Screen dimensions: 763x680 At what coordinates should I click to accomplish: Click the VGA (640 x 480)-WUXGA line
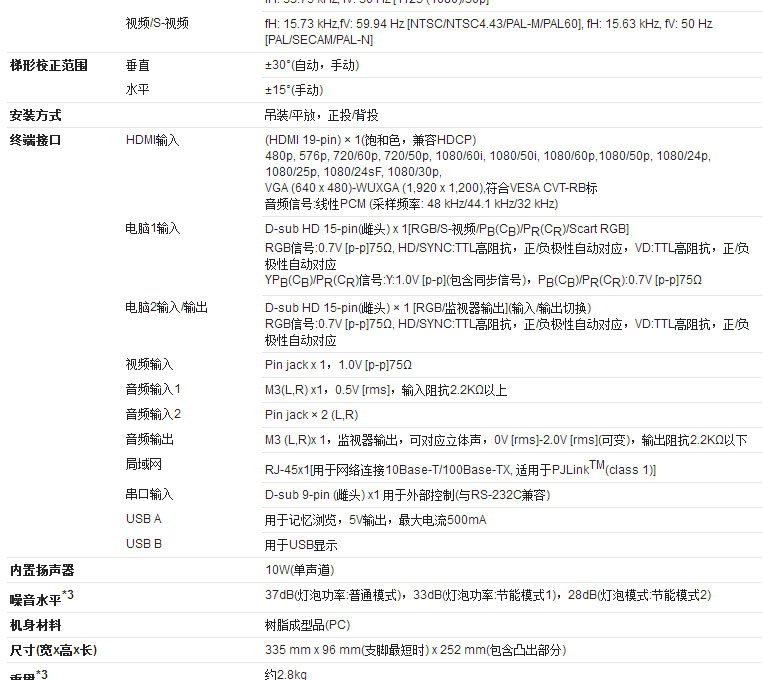click(x=431, y=188)
